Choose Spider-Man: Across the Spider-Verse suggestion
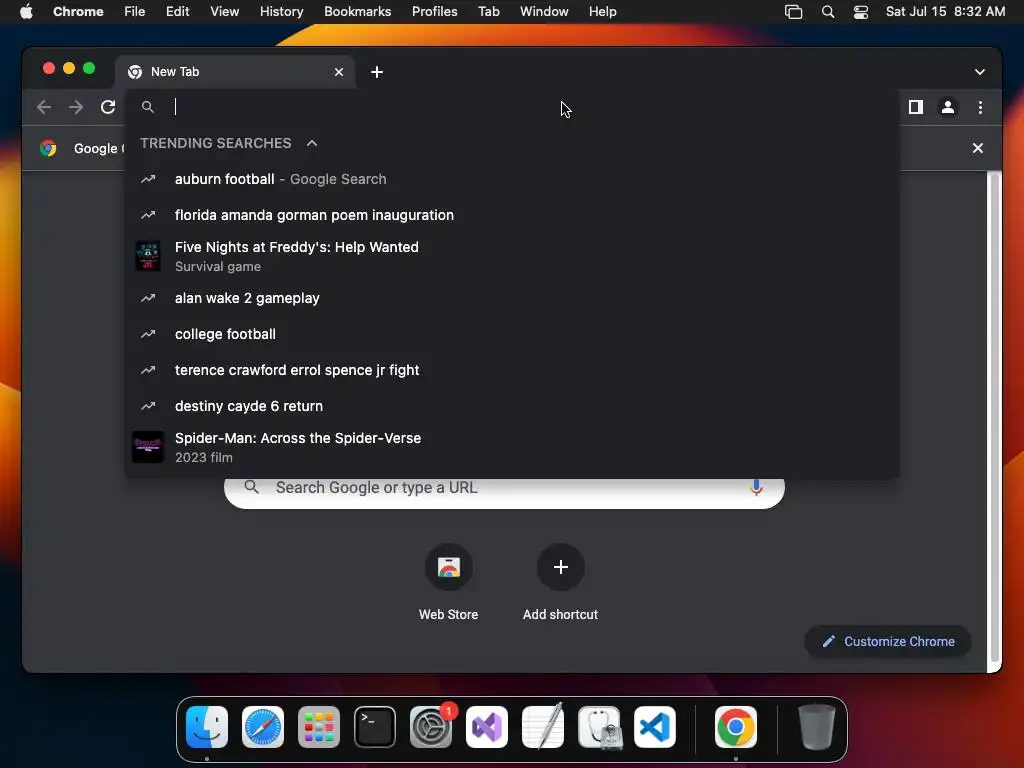Viewport: 1024px width, 768px height. (x=512, y=447)
